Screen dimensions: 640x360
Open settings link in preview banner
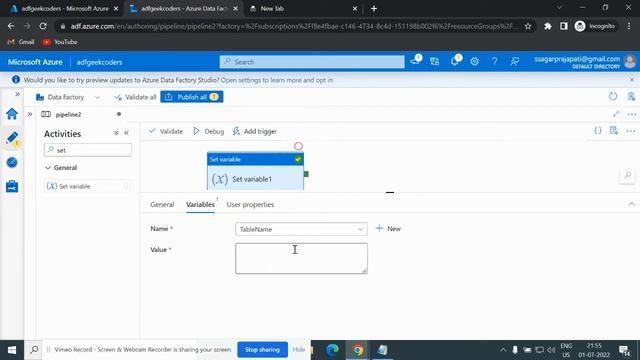(x=277, y=80)
